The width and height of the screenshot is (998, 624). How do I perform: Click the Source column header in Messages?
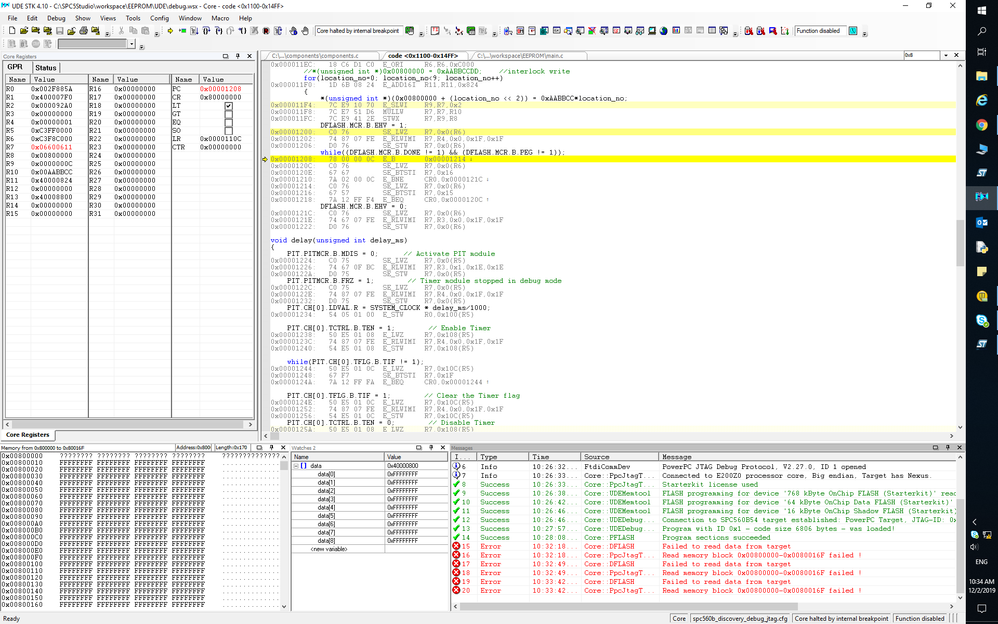(x=619, y=457)
